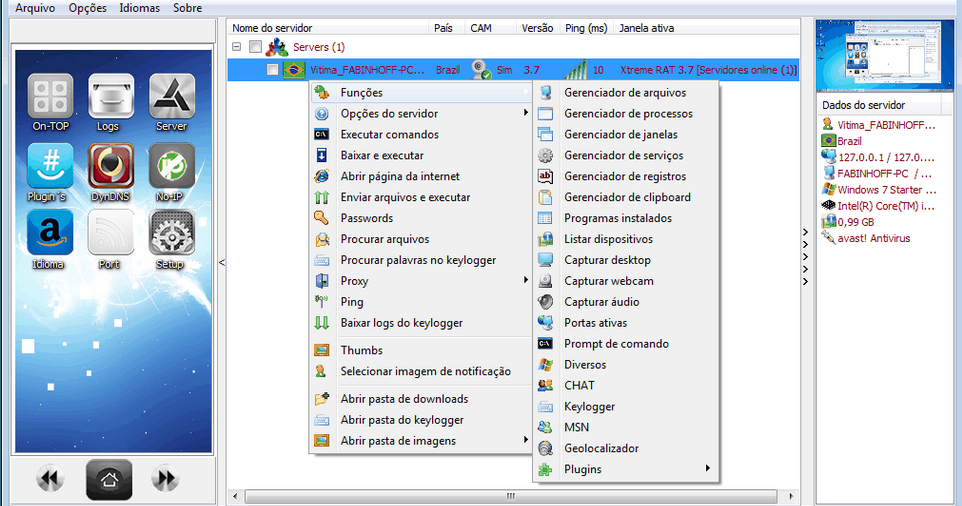This screenshot has height=506, width=962.
Task: Choose Baixar logs do keylogger
Action: click(421, 323)
